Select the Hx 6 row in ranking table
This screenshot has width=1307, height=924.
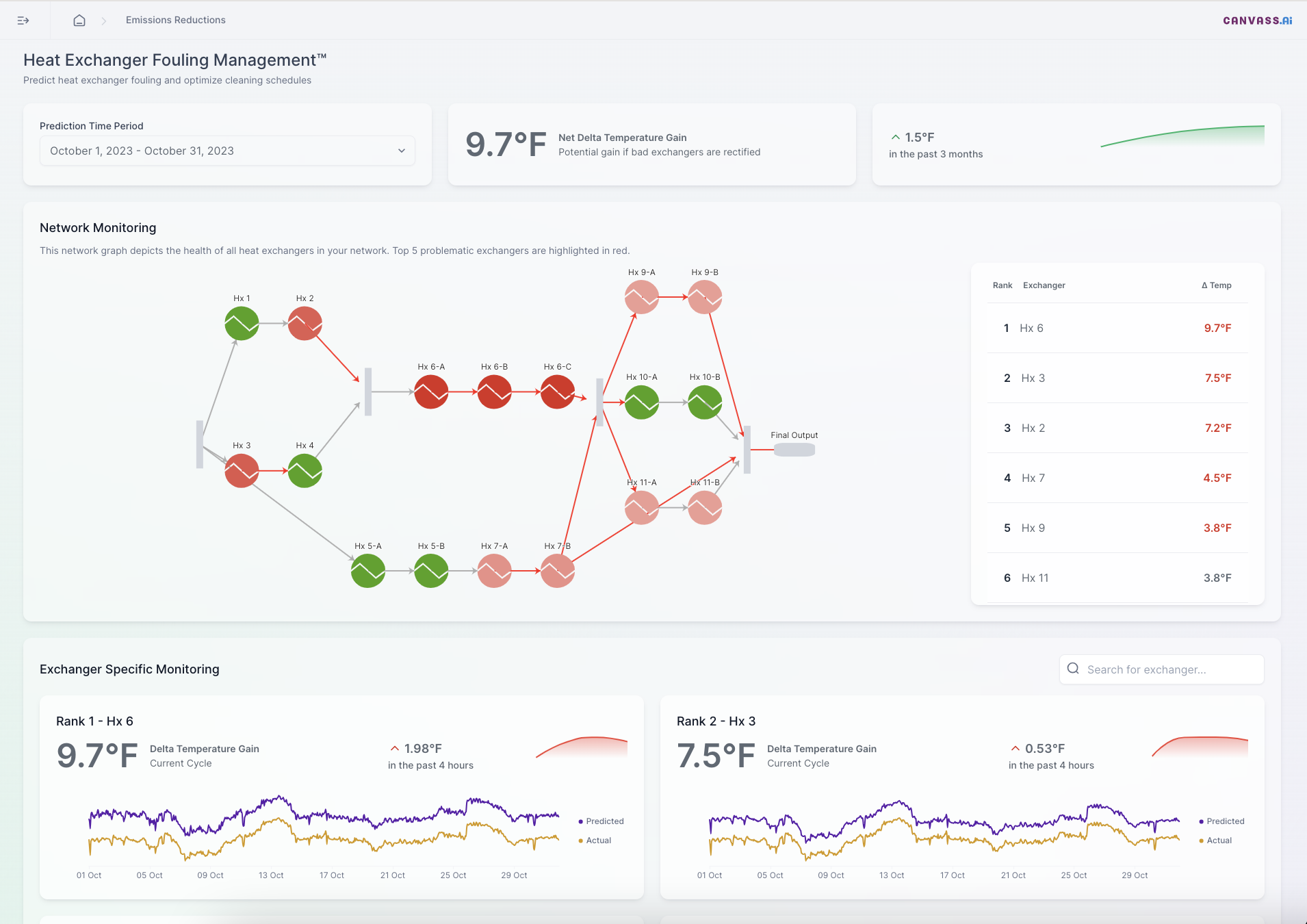[1117, 329]
